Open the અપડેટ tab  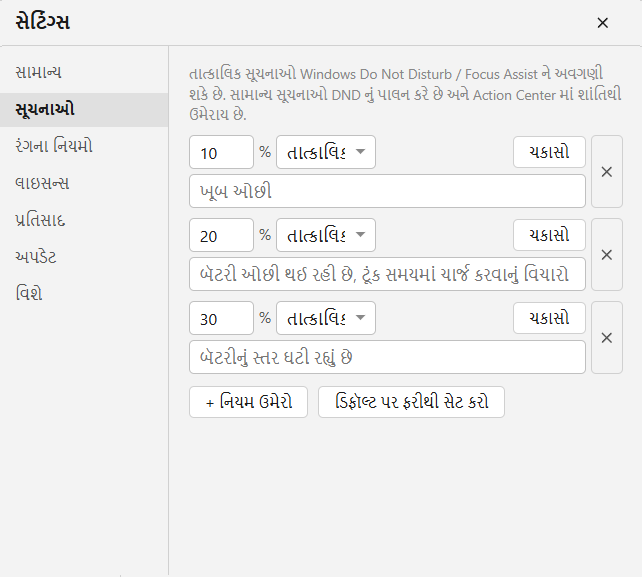(84, 257)
